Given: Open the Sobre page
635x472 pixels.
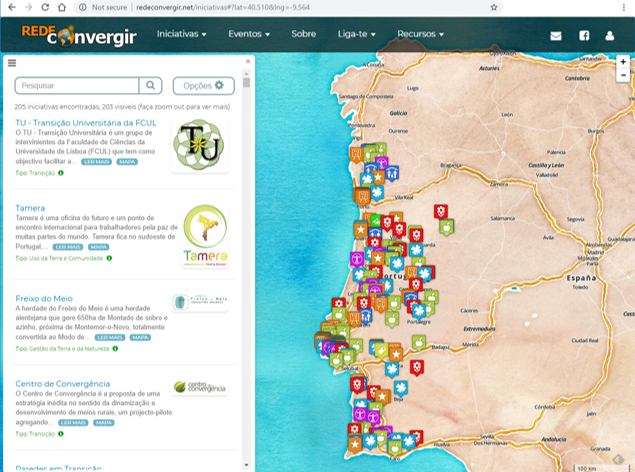Looking at the screenshot, I should (303, 34).
